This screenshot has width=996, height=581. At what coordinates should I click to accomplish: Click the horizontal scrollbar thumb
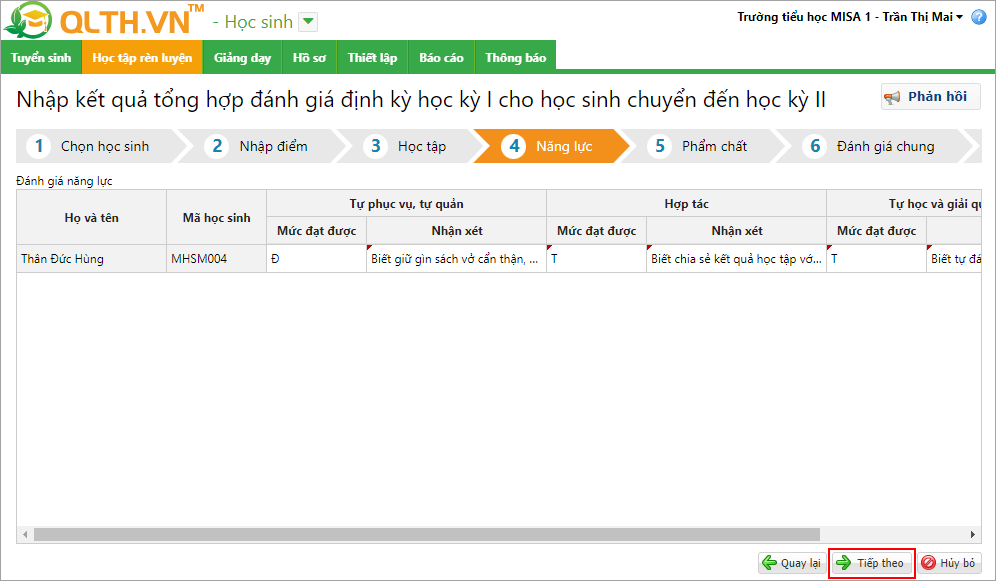427,535
